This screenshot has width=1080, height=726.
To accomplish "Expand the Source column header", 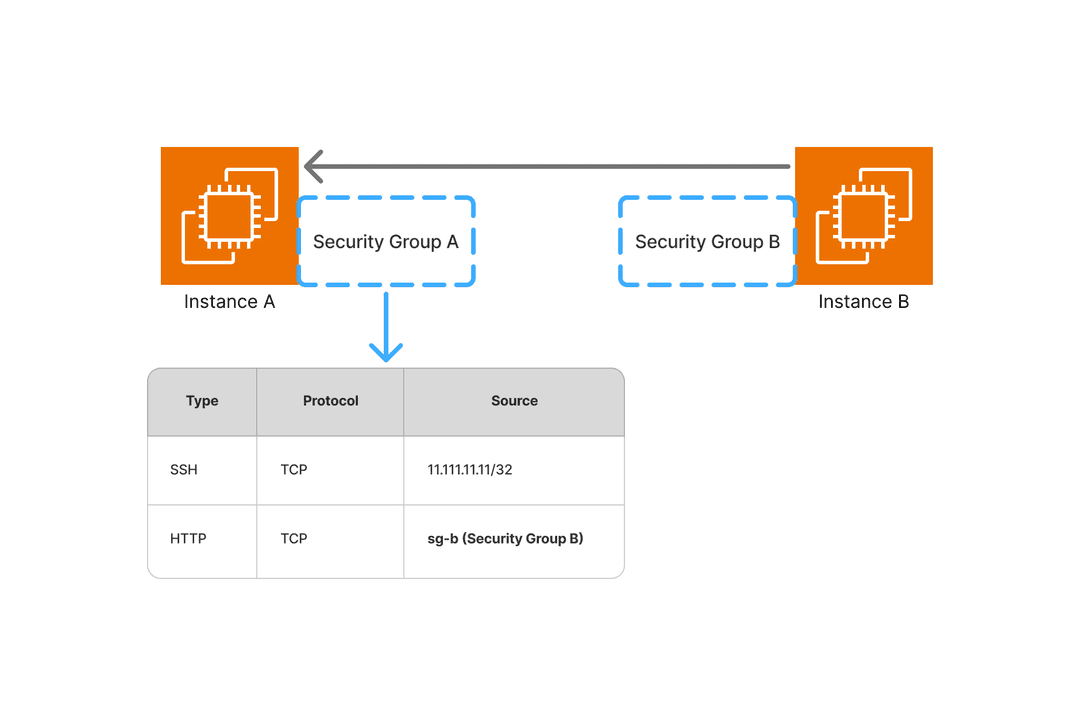I will point(513,401).
